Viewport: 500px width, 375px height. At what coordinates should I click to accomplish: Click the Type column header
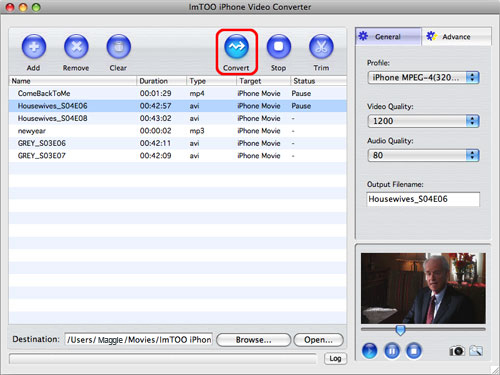[211, 81]
